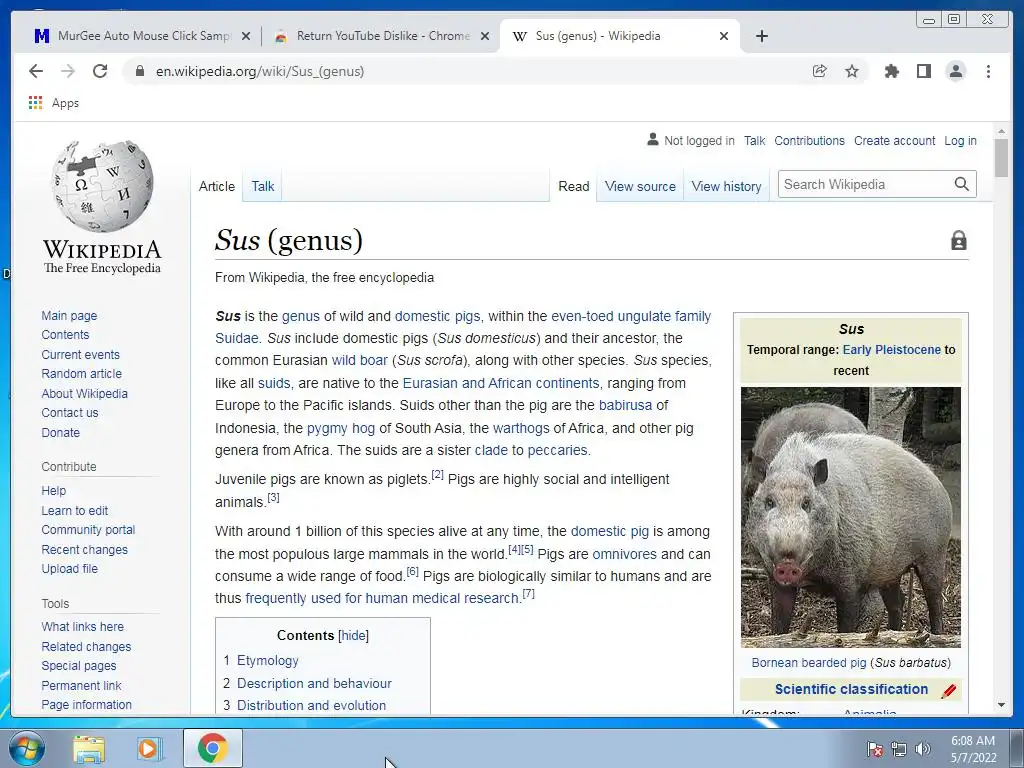Click the page protection padlock icon

pyautogui.click(x=959, y=240)
